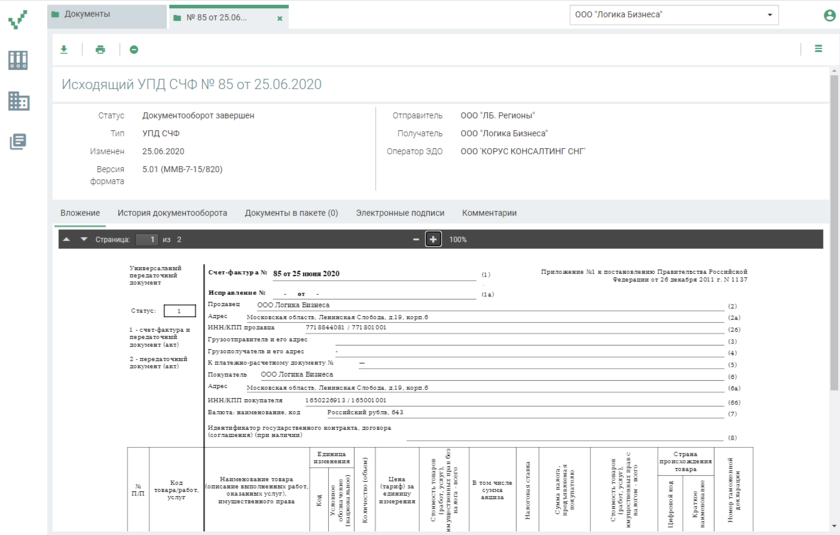Click the download document icon
Screen dimensions: 840x535
(x=64, y=49)
